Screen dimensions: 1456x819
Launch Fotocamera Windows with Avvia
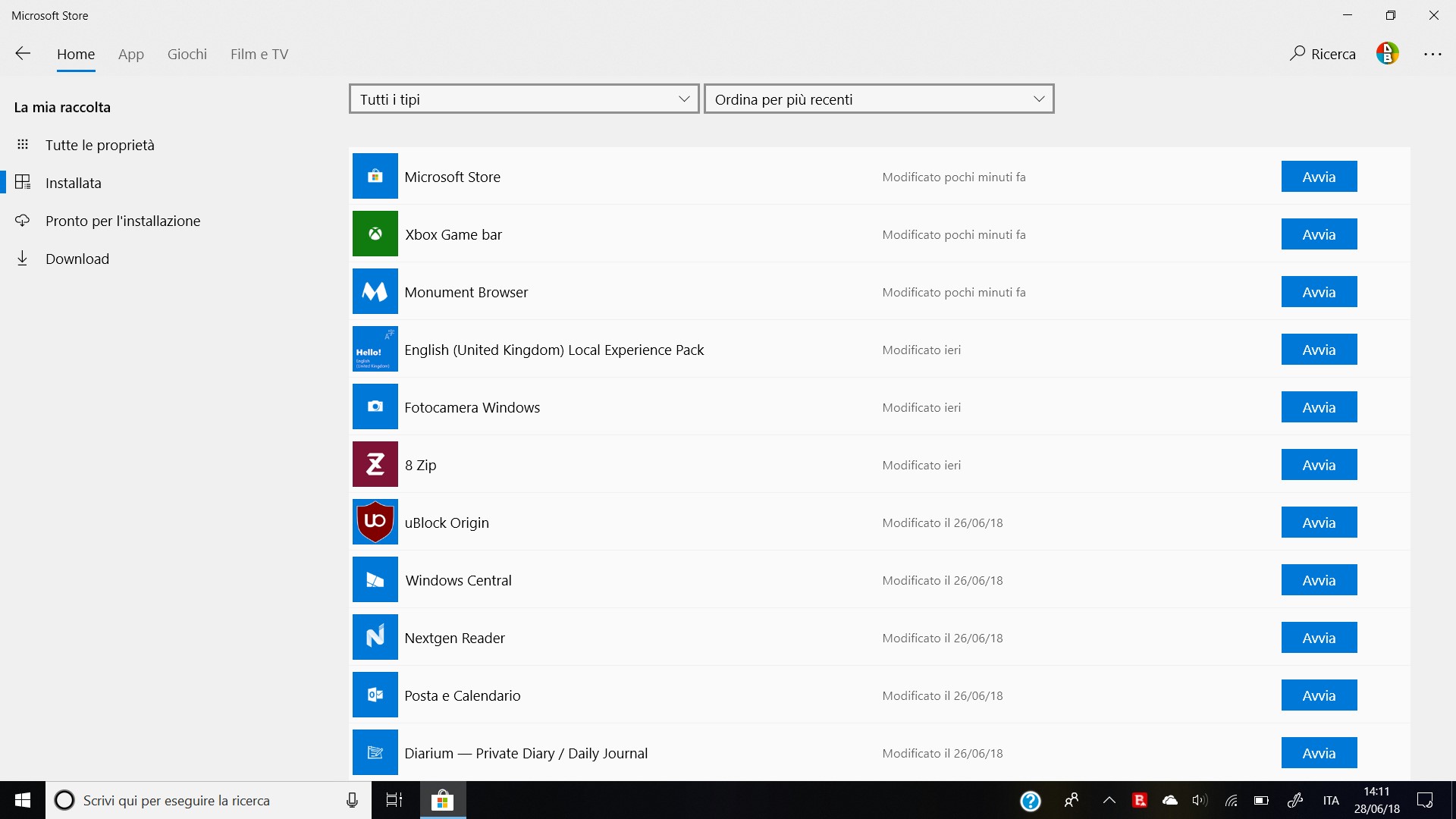pyautogui.click(x=1319, y=406)
